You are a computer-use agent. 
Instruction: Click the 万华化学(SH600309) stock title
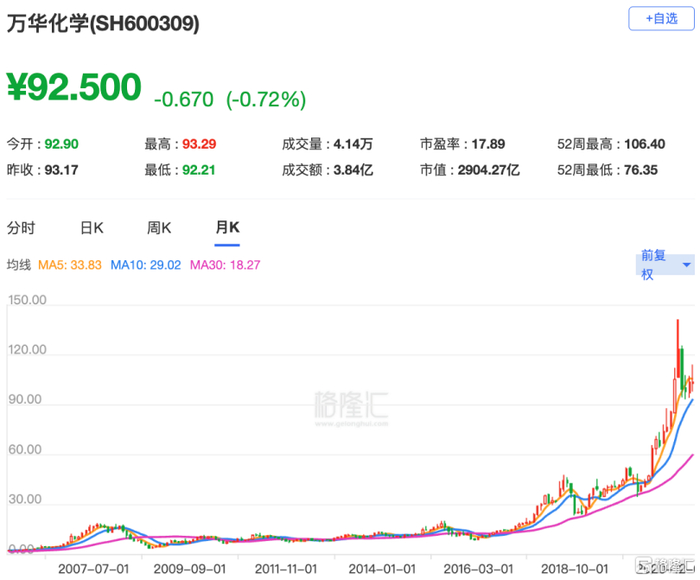pyautogui.click(x=103, y=23)
